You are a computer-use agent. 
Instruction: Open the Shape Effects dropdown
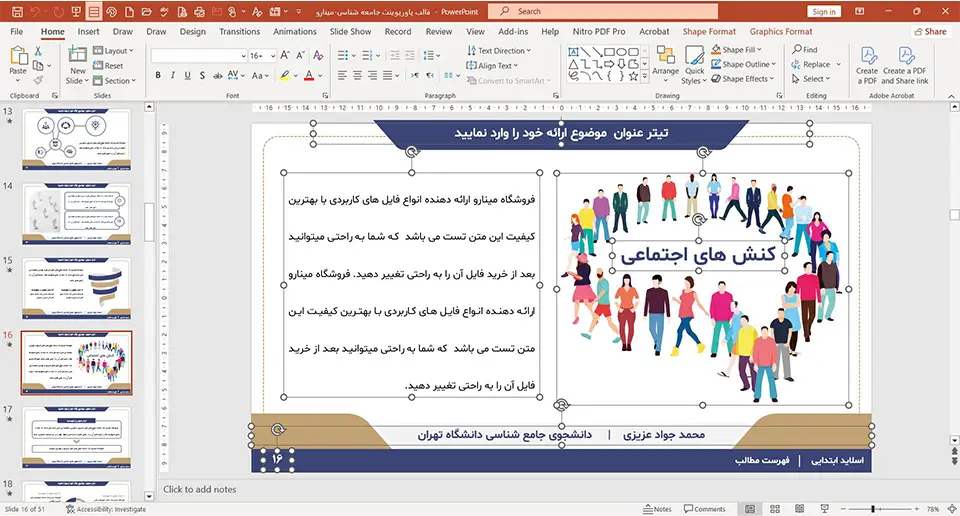tap(743, 78)
